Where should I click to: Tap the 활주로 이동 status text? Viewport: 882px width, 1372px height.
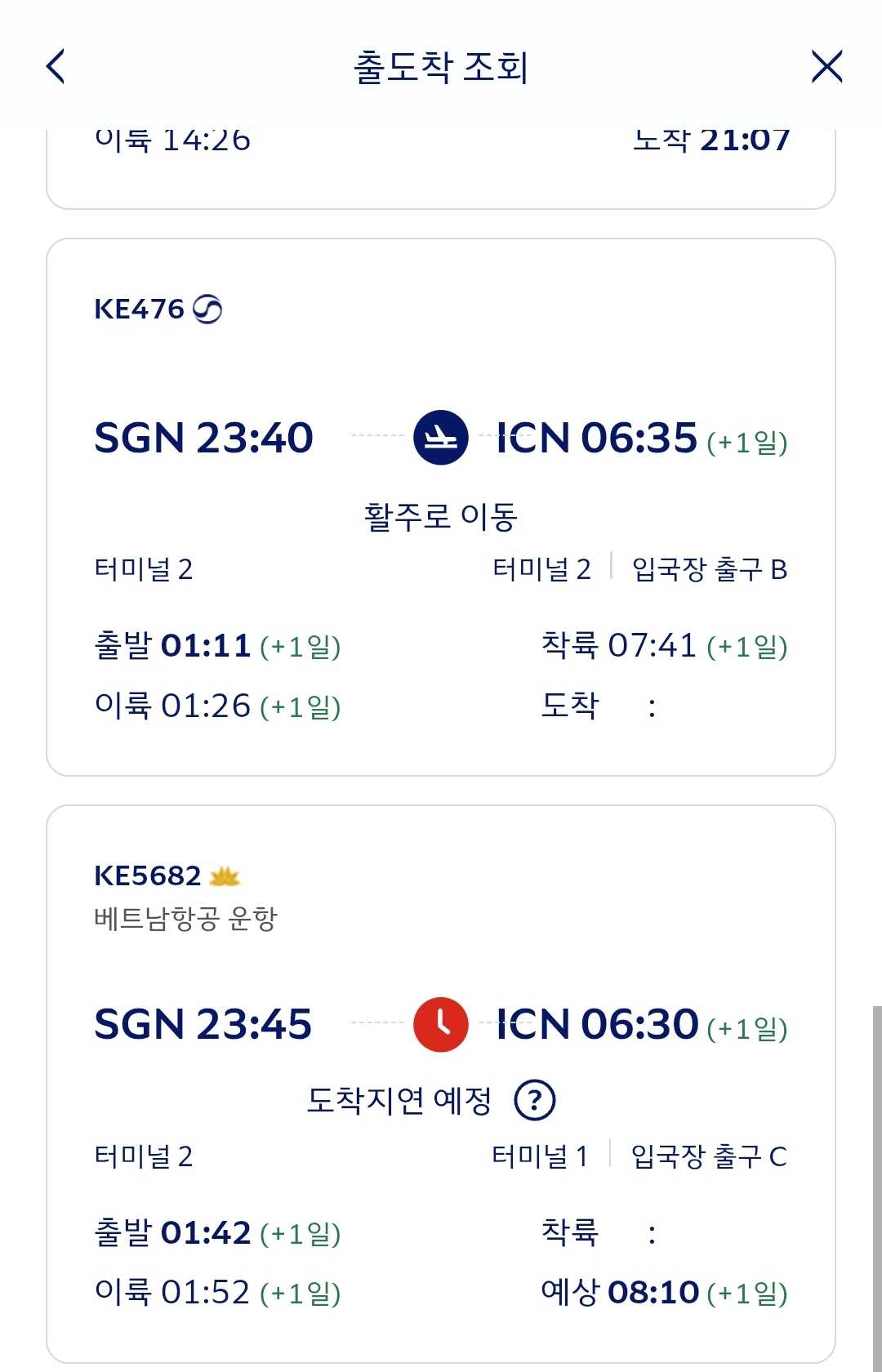(x=441, y=517)
